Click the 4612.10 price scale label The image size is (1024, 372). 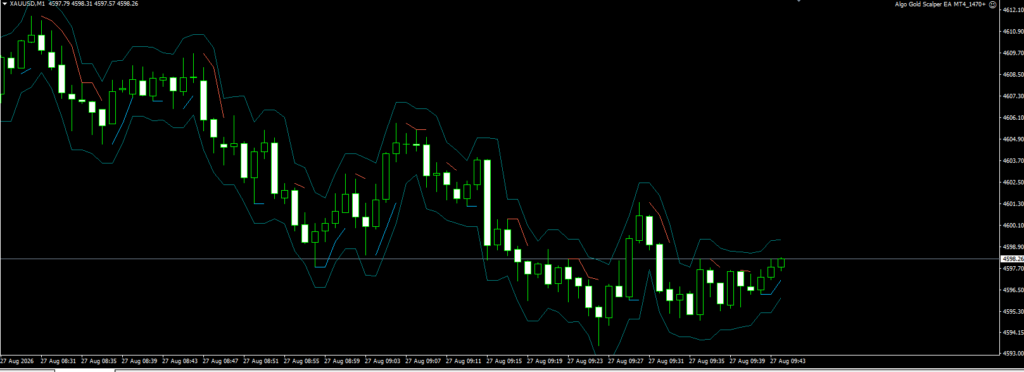pyautogui.click(x=1011, y=10)
